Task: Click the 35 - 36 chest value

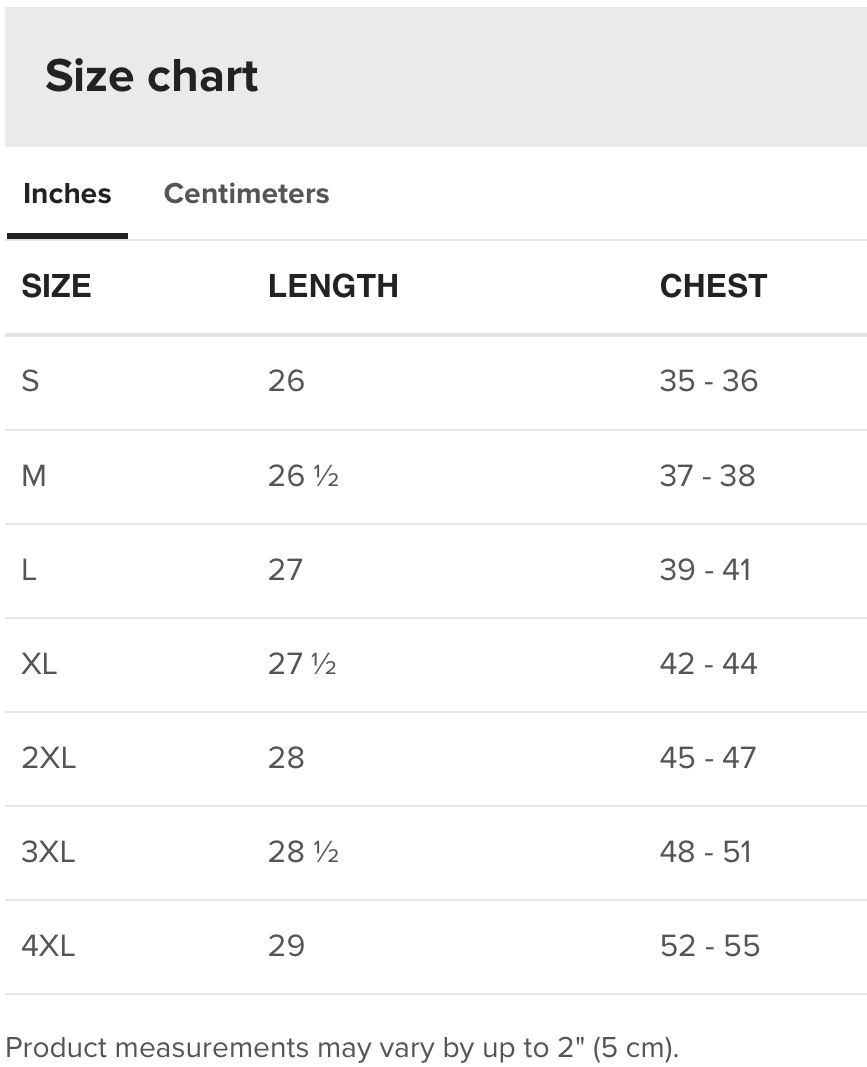Action: [709, 381]
